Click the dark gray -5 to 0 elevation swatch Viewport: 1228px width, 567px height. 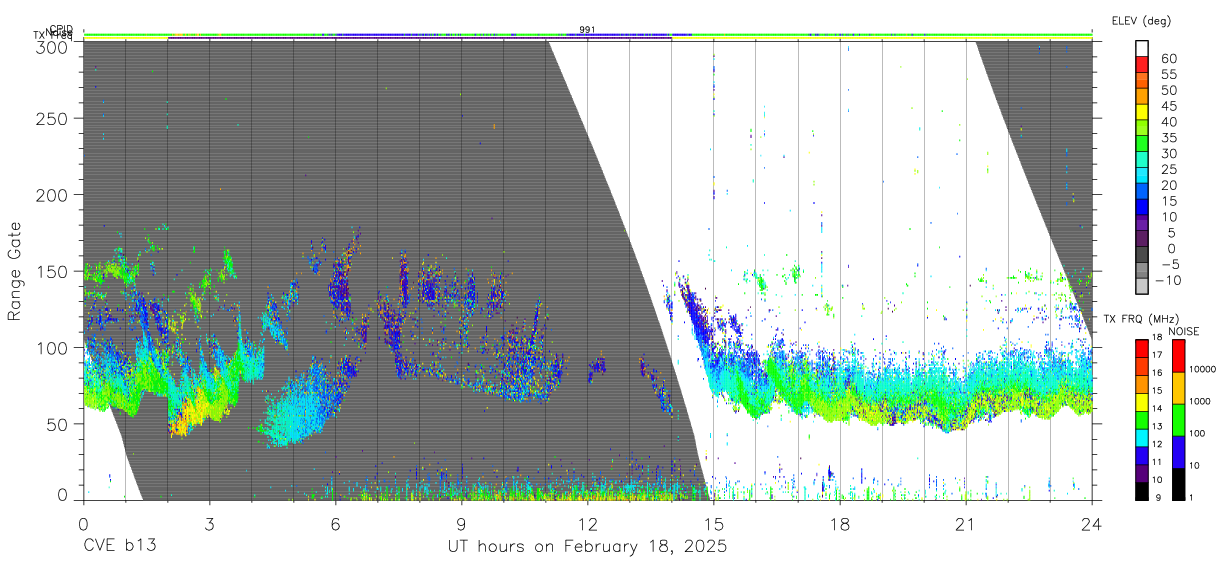tap(1143, 256)
